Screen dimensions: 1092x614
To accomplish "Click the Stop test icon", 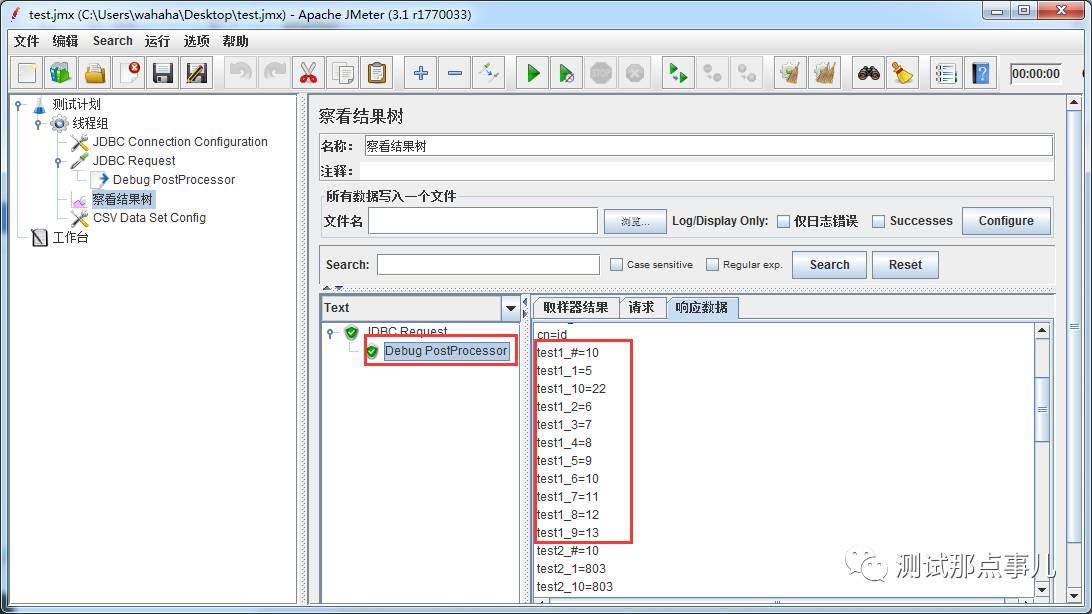I will (x=600, y=73).
